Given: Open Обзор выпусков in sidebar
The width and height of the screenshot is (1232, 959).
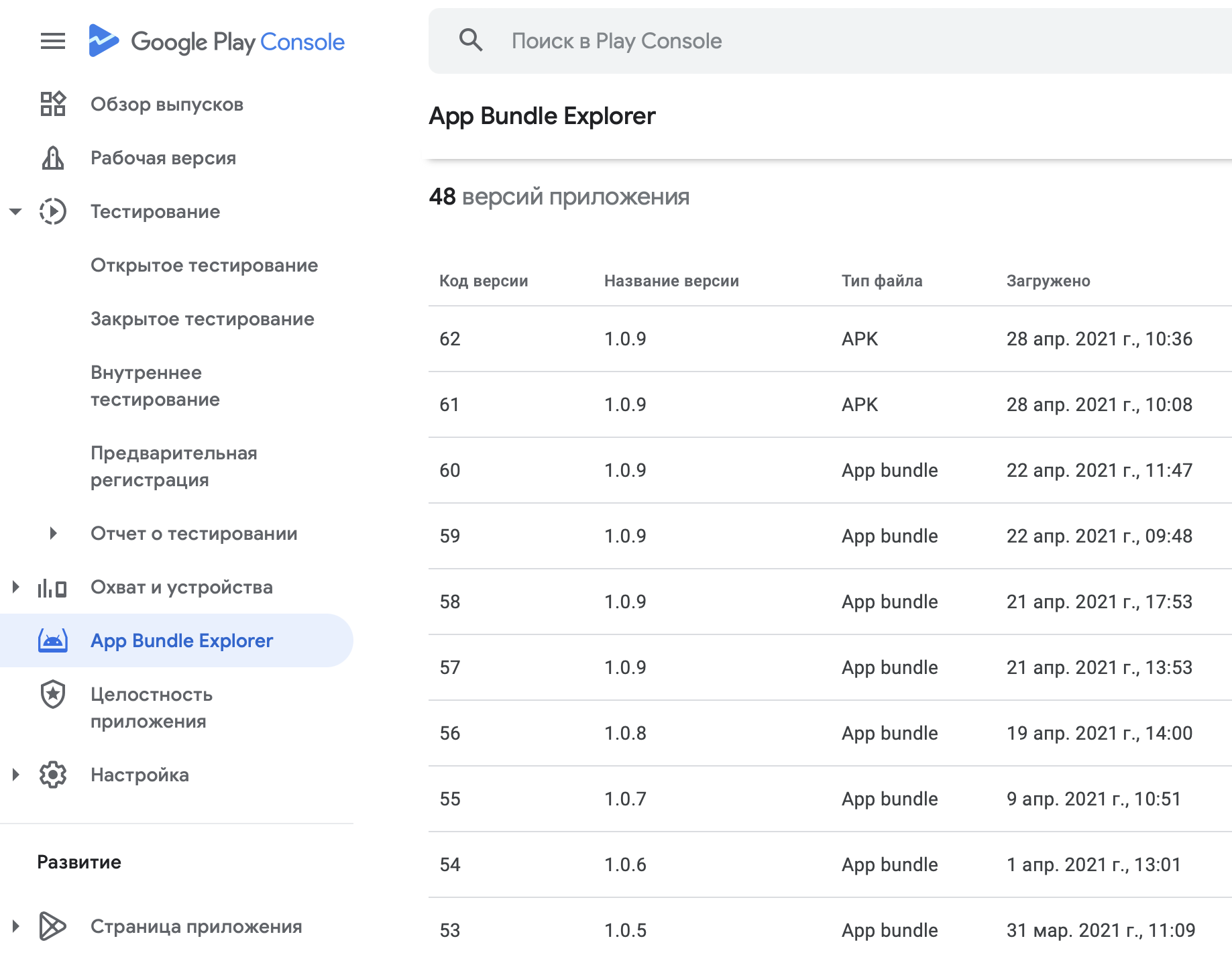Looking at the screenshot, I should [x=167, y=105].
